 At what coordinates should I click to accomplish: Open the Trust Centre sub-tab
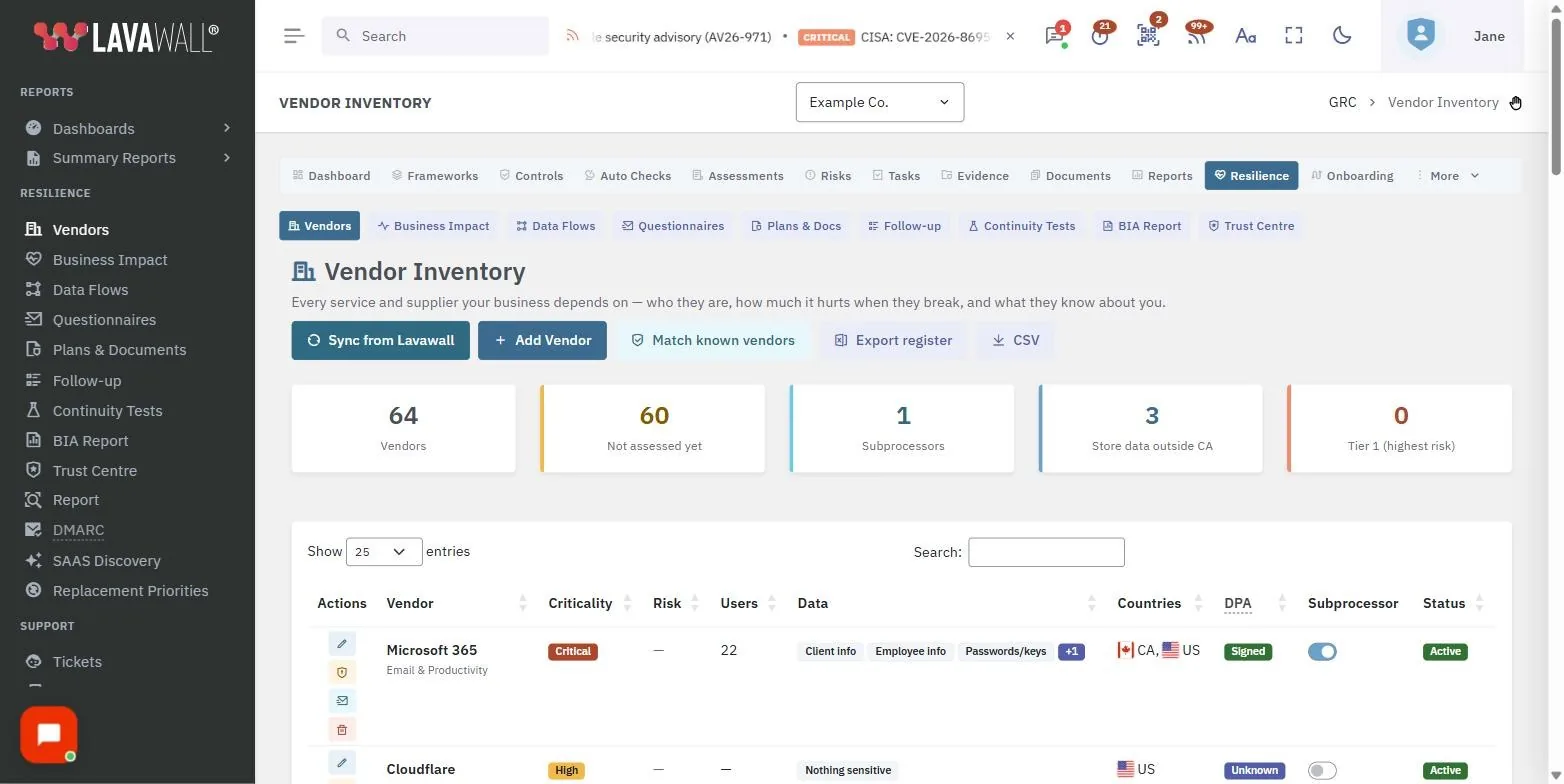coord(1251,226)
